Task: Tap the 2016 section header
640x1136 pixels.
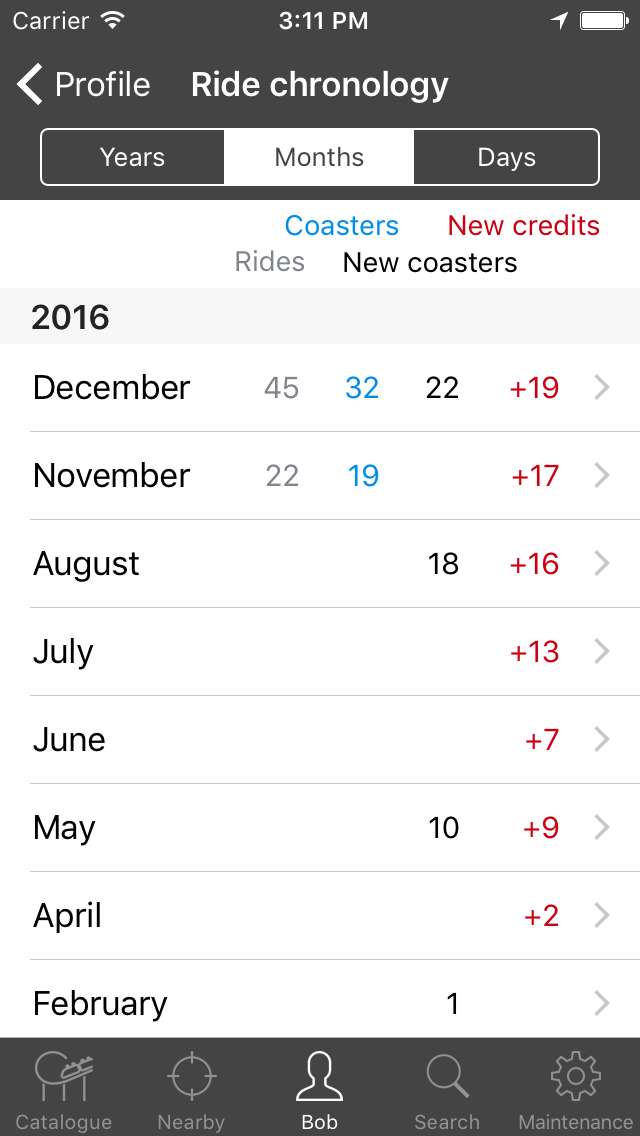Action: [x=71, y=317]
